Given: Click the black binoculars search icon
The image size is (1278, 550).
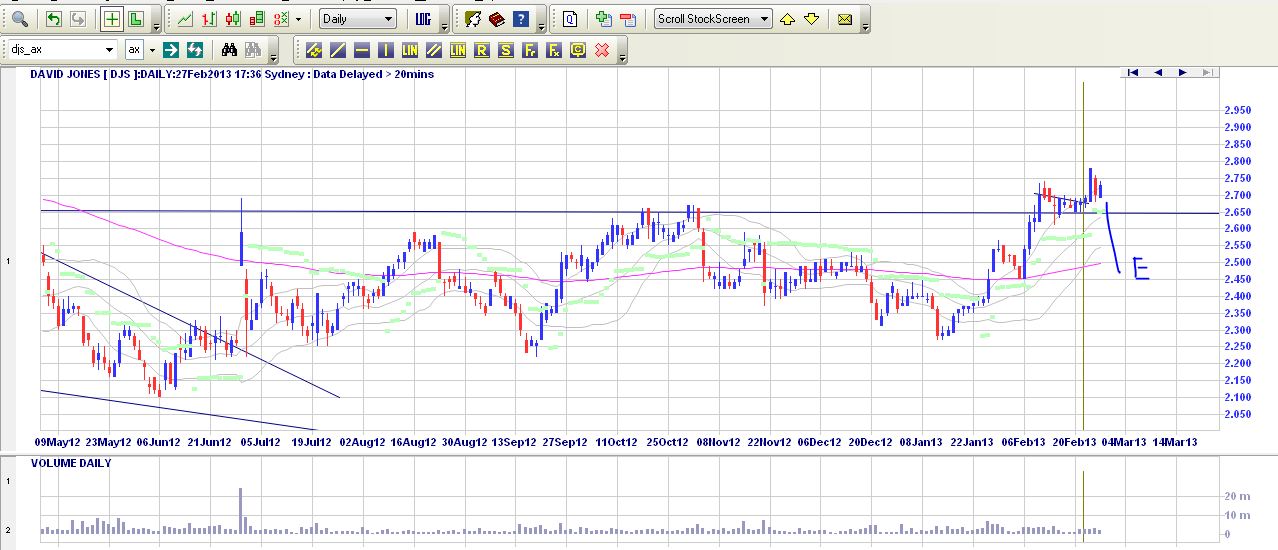Looking at the screenshot, I should (229, 49).
